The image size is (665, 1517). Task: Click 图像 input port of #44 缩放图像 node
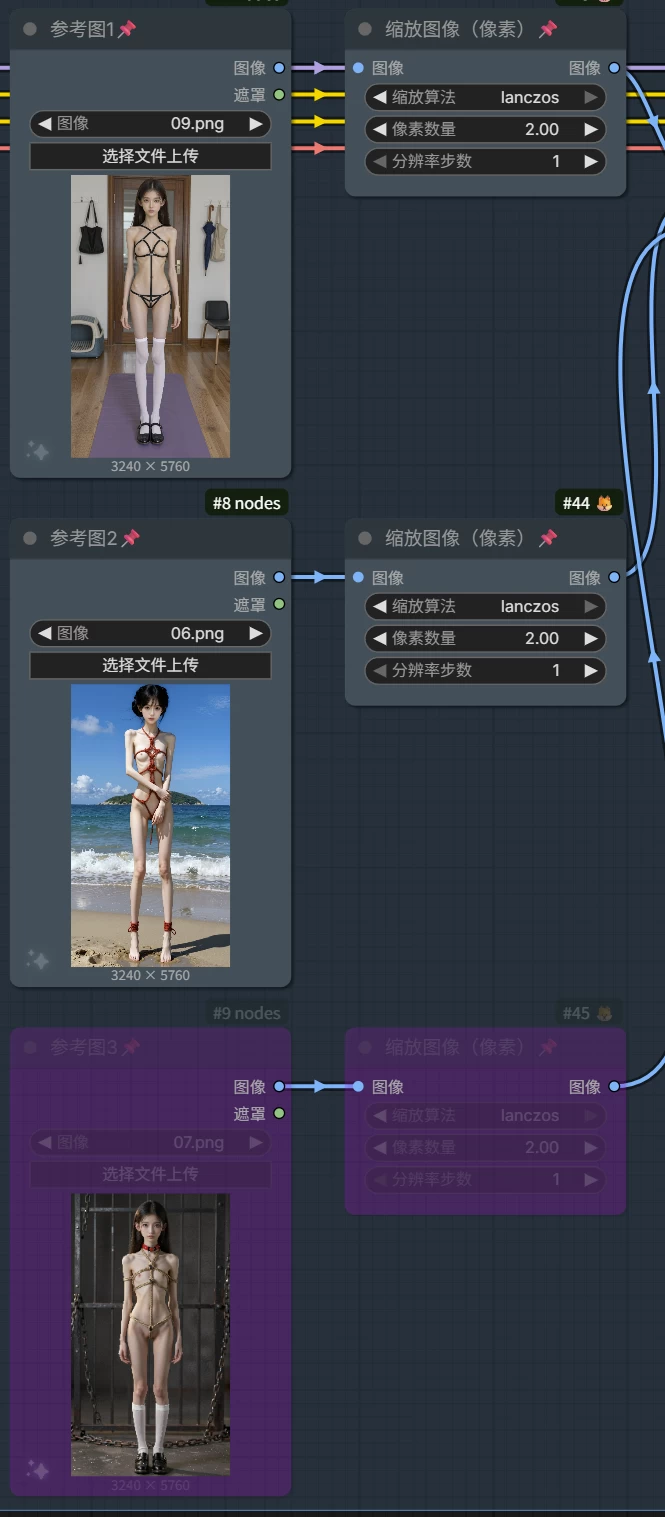click(358, 577)
